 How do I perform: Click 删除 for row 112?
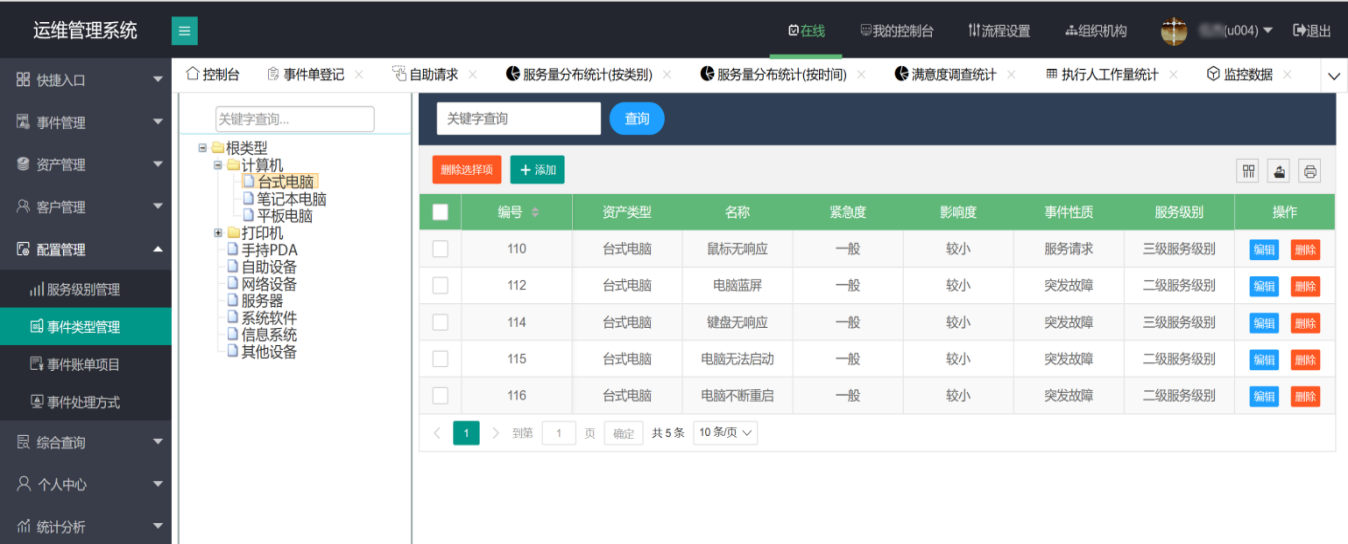pyautogui.click(x=1305, y=286)
